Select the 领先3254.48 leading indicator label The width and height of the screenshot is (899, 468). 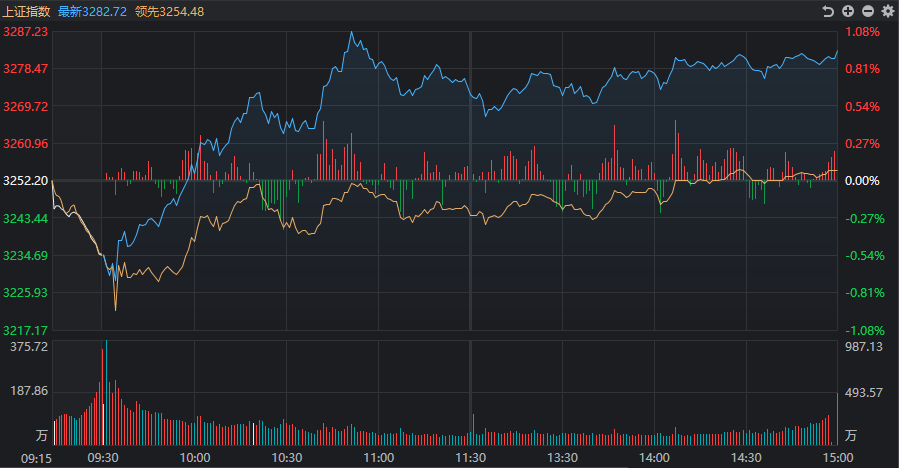click(170, 11)
